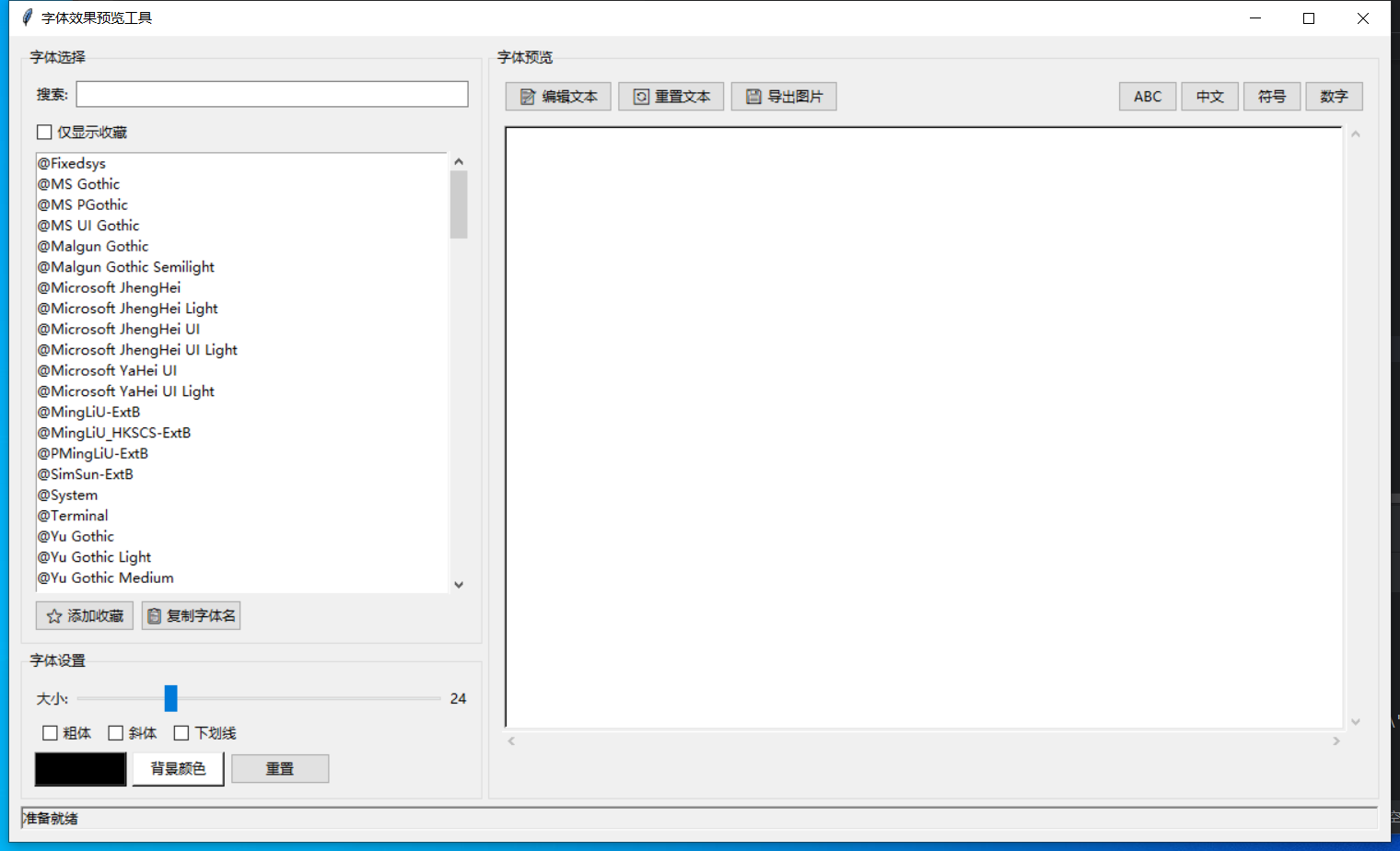The height and width of the screenshot is (851, 1400).
Task: Select the @MingLiU_HKSCS-ExtB font
Action: click(241, 433)
